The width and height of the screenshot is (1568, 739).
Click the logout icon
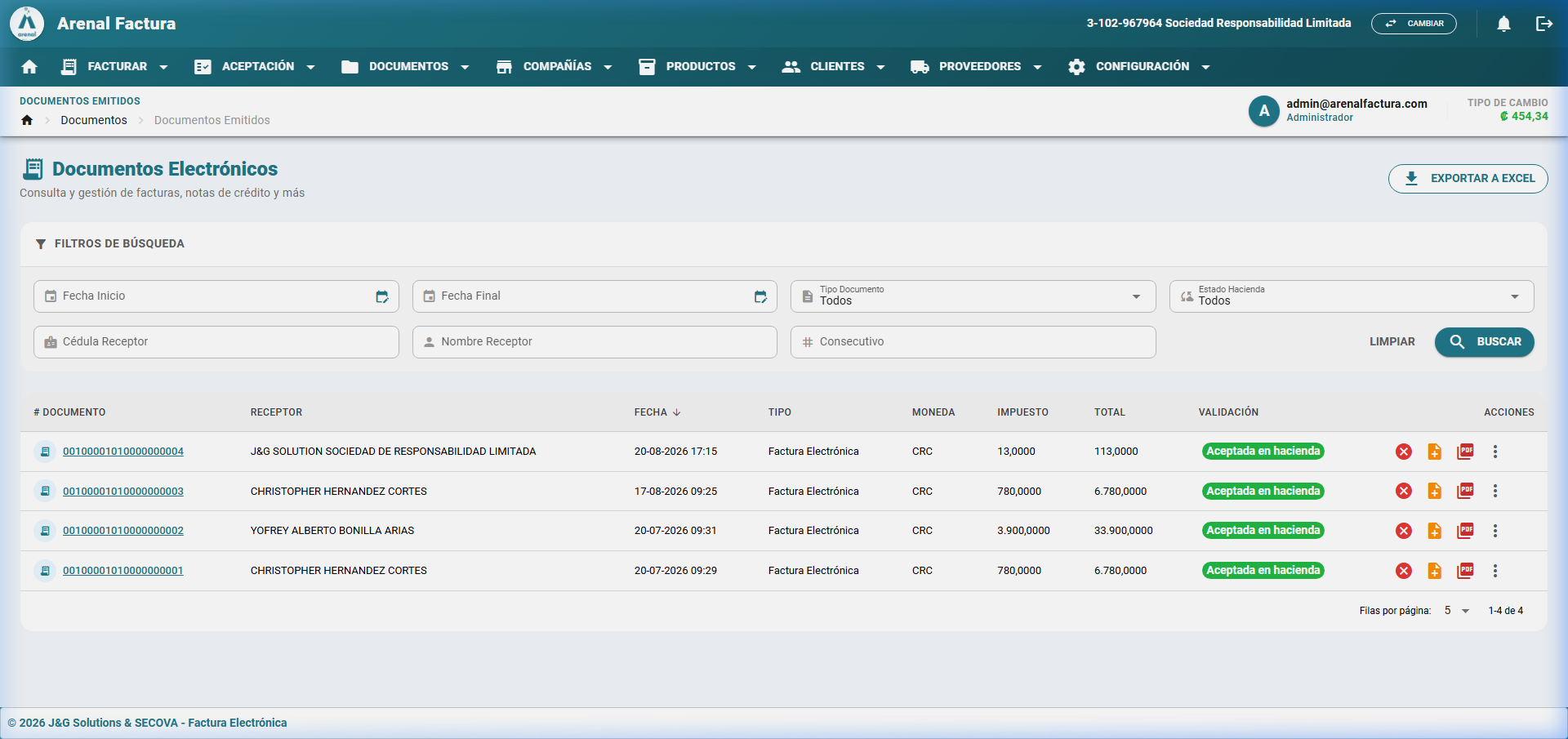click(x=1543, y=24)
